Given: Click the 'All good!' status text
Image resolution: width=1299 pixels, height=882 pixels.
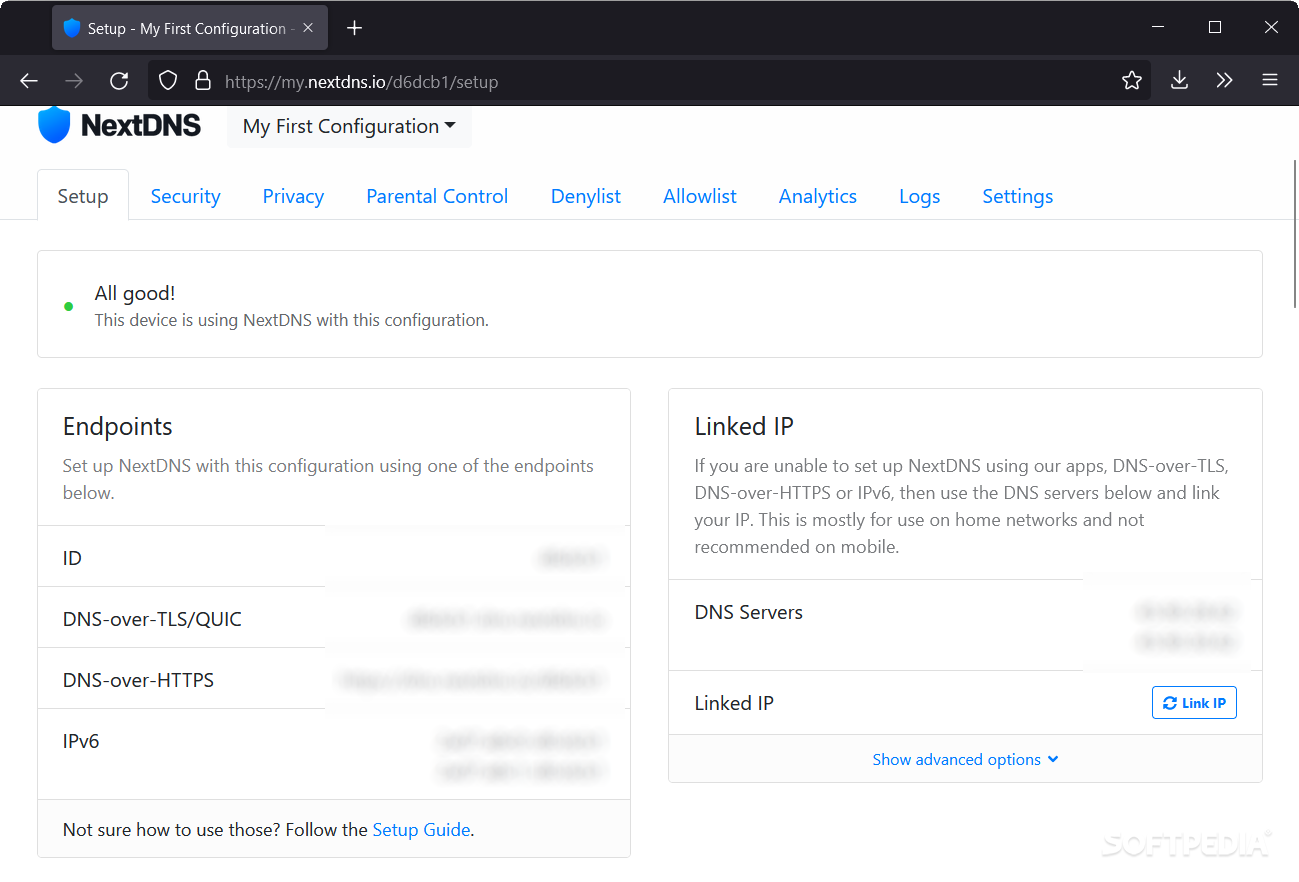Looking at the screenshot, I should [x=135, y=293].
